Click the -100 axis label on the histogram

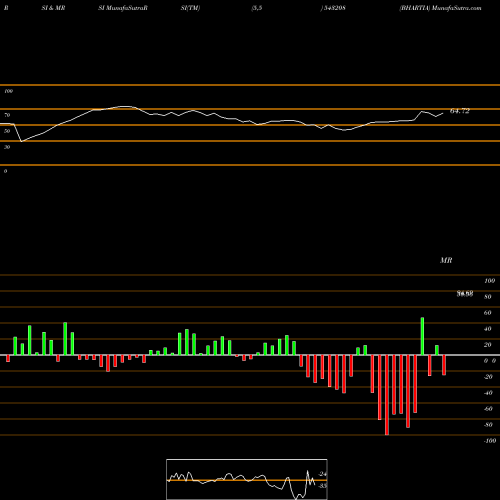click(489, 441)
